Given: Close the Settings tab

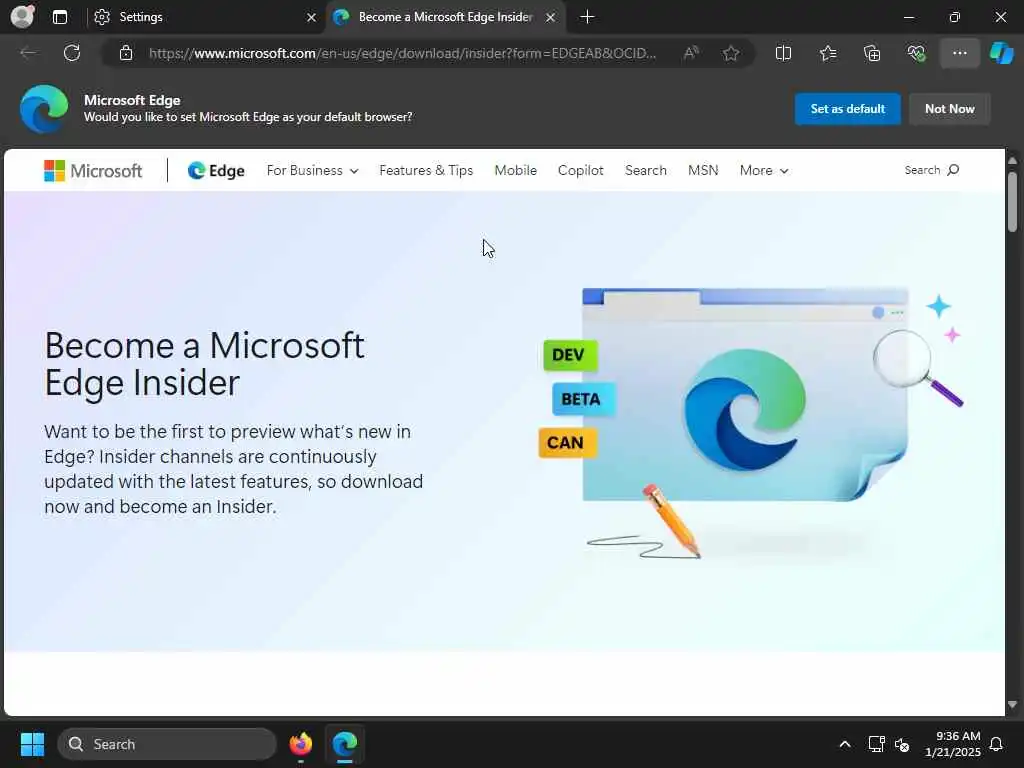Looking at the screenshot, I should tap(311, 18).
